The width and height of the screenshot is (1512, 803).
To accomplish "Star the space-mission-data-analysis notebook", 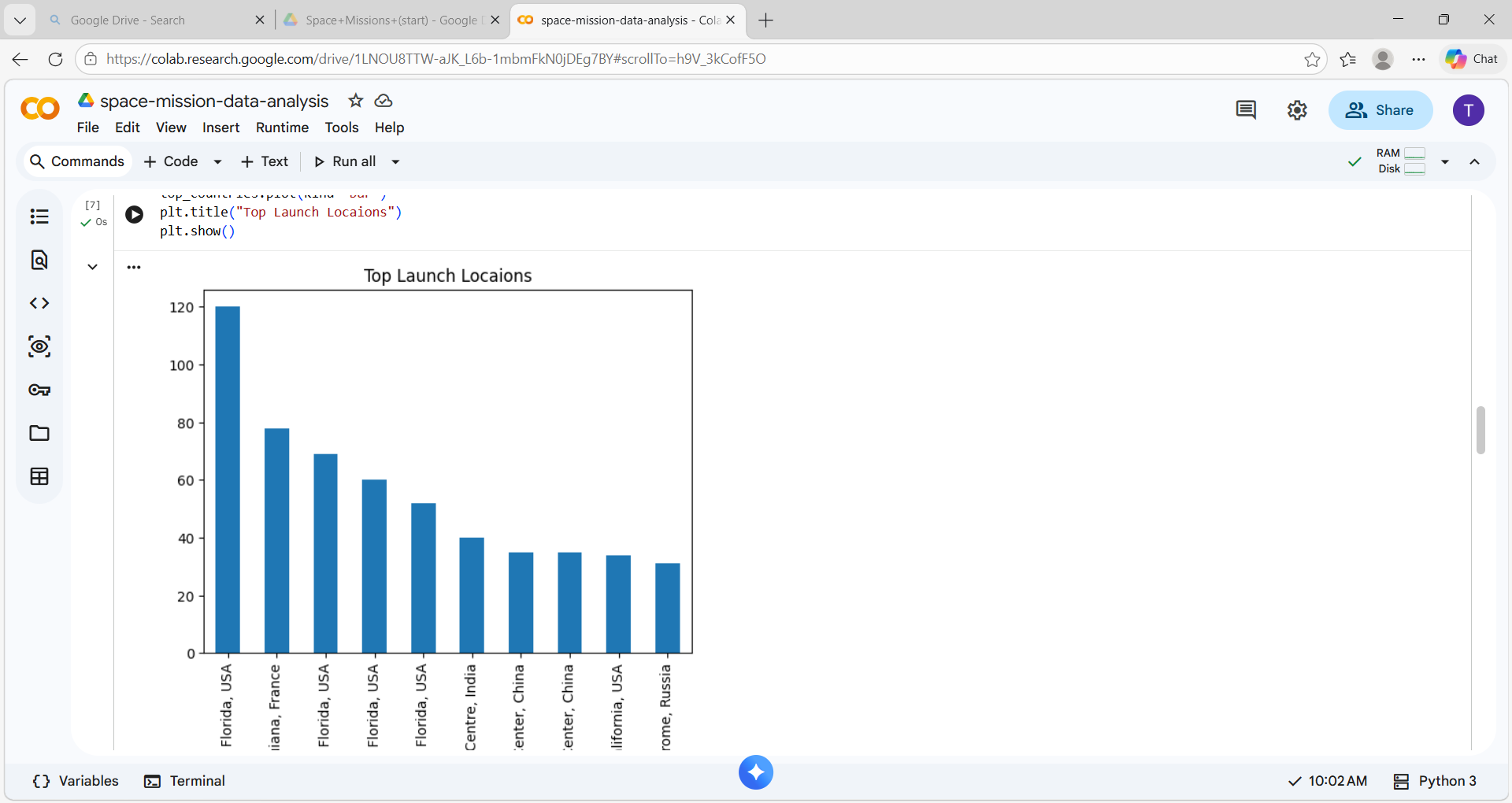I will click(x=355, y=101).
